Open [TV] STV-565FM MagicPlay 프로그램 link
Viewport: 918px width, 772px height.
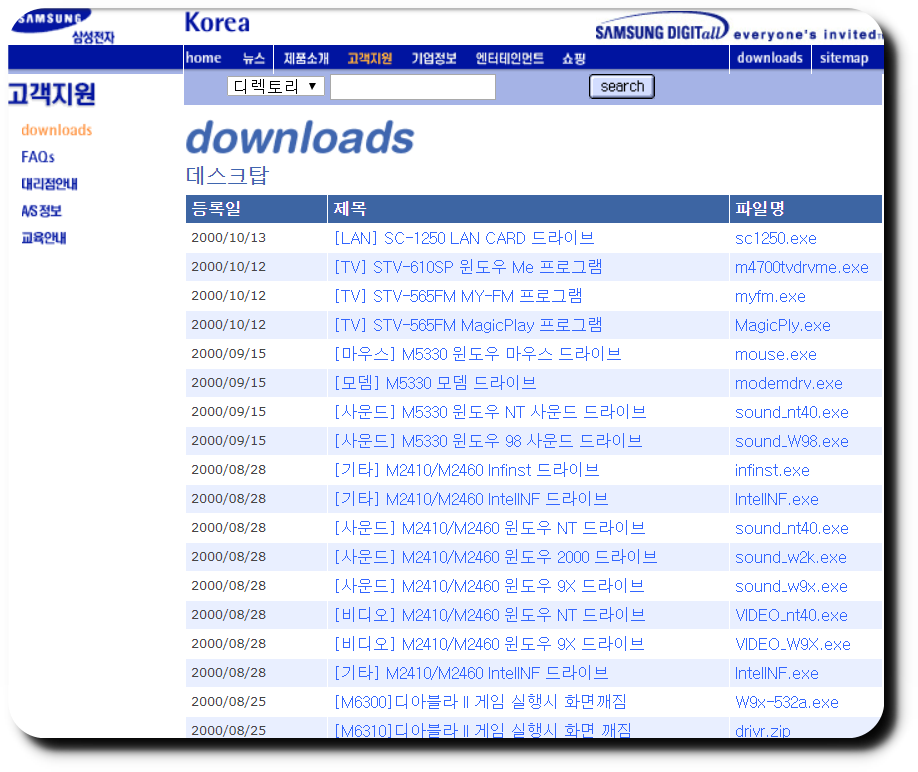pos(468,325)
